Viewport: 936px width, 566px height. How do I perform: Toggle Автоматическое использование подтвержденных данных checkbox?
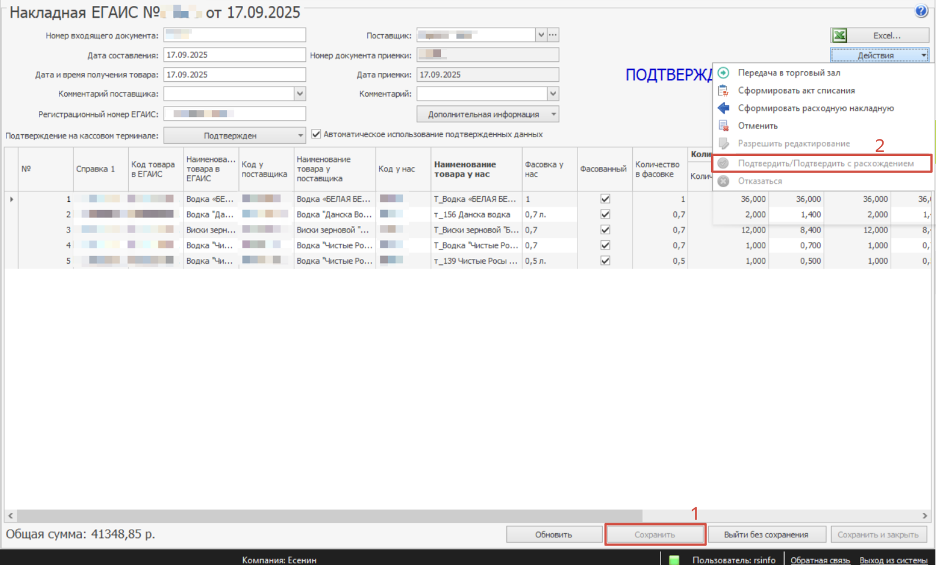(316, 134)
